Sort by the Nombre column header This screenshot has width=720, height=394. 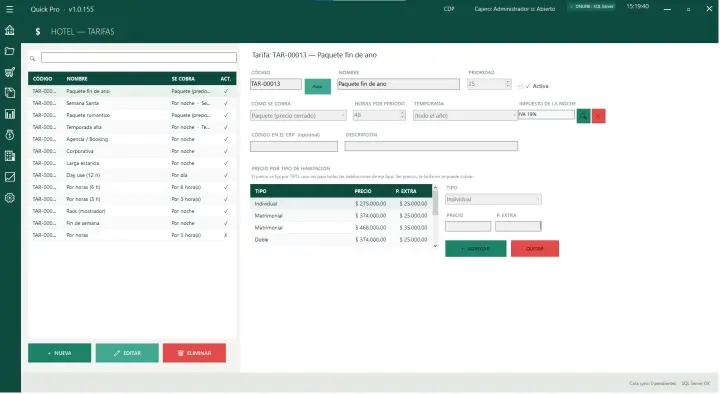pyautogui.click(x=77, y=79)
